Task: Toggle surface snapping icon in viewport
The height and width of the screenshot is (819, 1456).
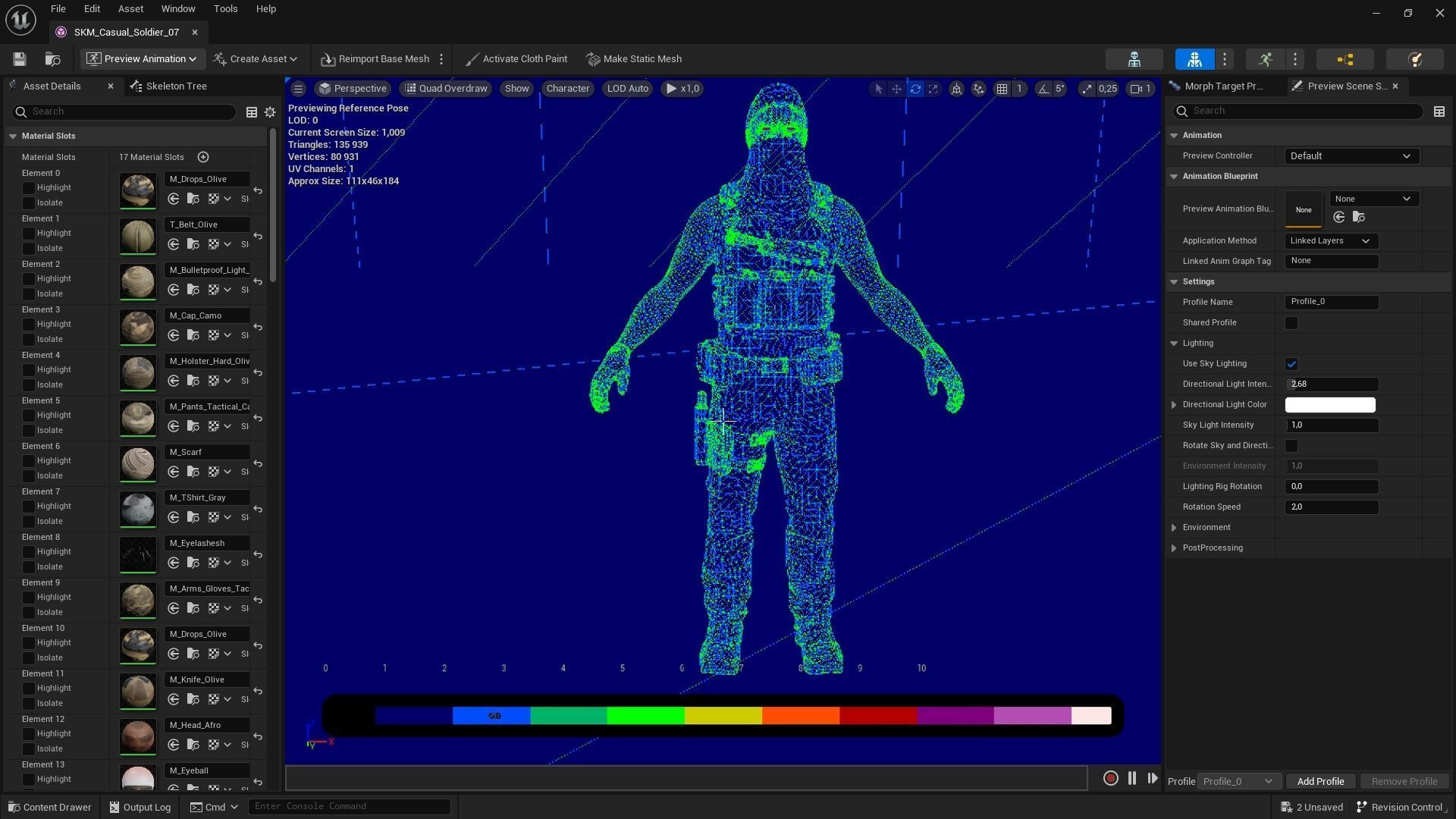Action: click(x=978, y=89)
